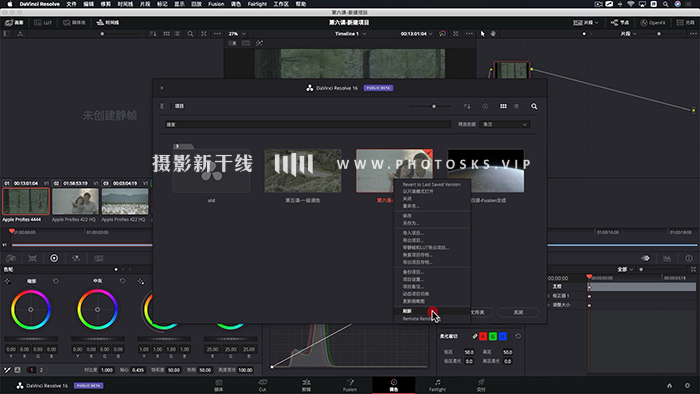700x394 pixels.
Task: Click the search icon in the gallery toolbar
Action: coord(190,33)
